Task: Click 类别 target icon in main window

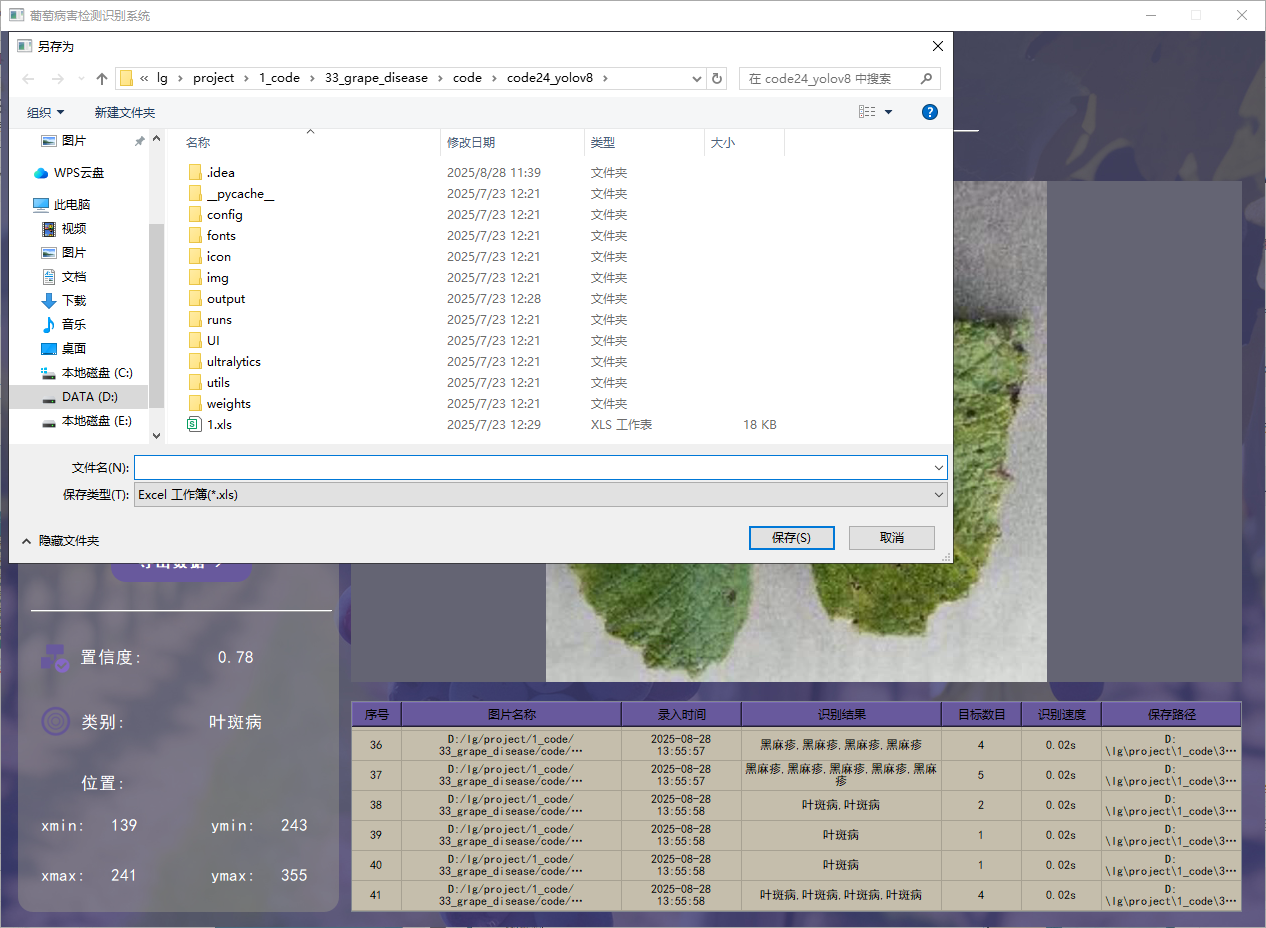Action: click(x=55, y=721)
